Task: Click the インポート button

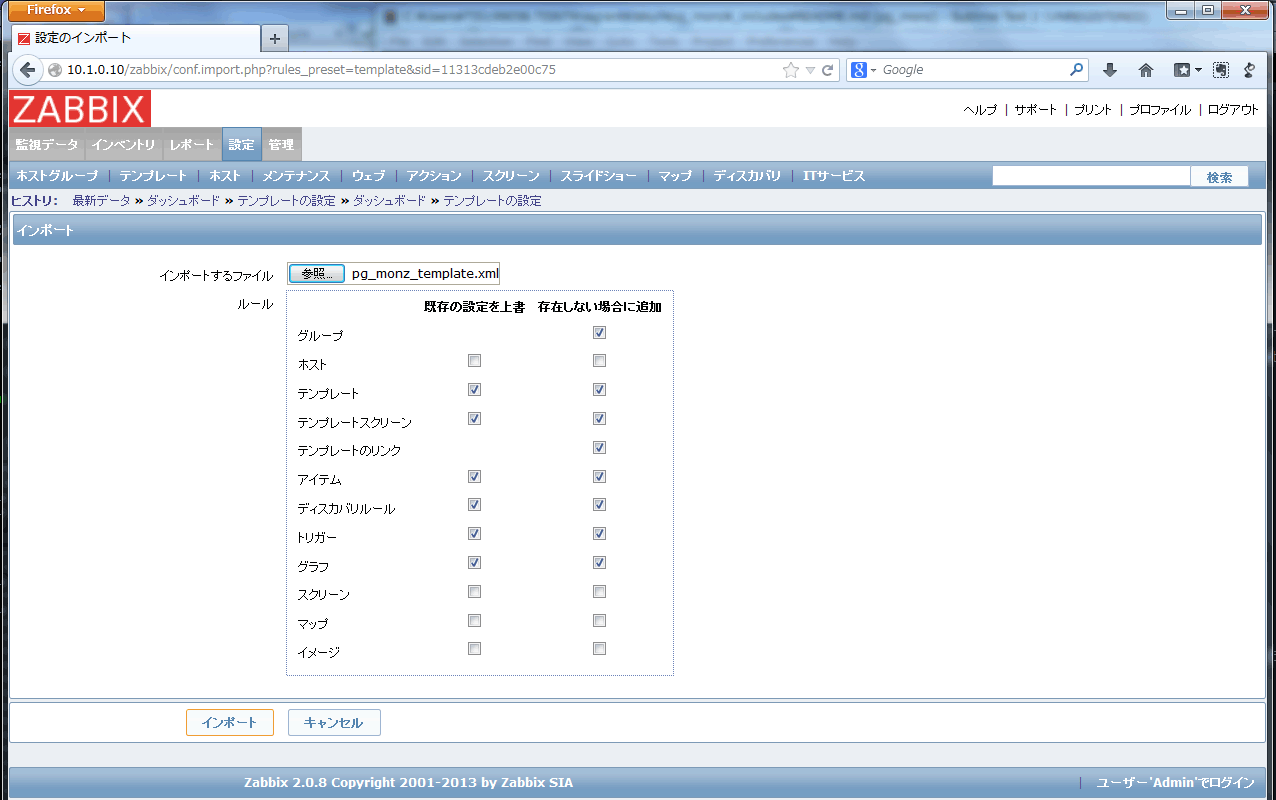Action: point(230,723)
